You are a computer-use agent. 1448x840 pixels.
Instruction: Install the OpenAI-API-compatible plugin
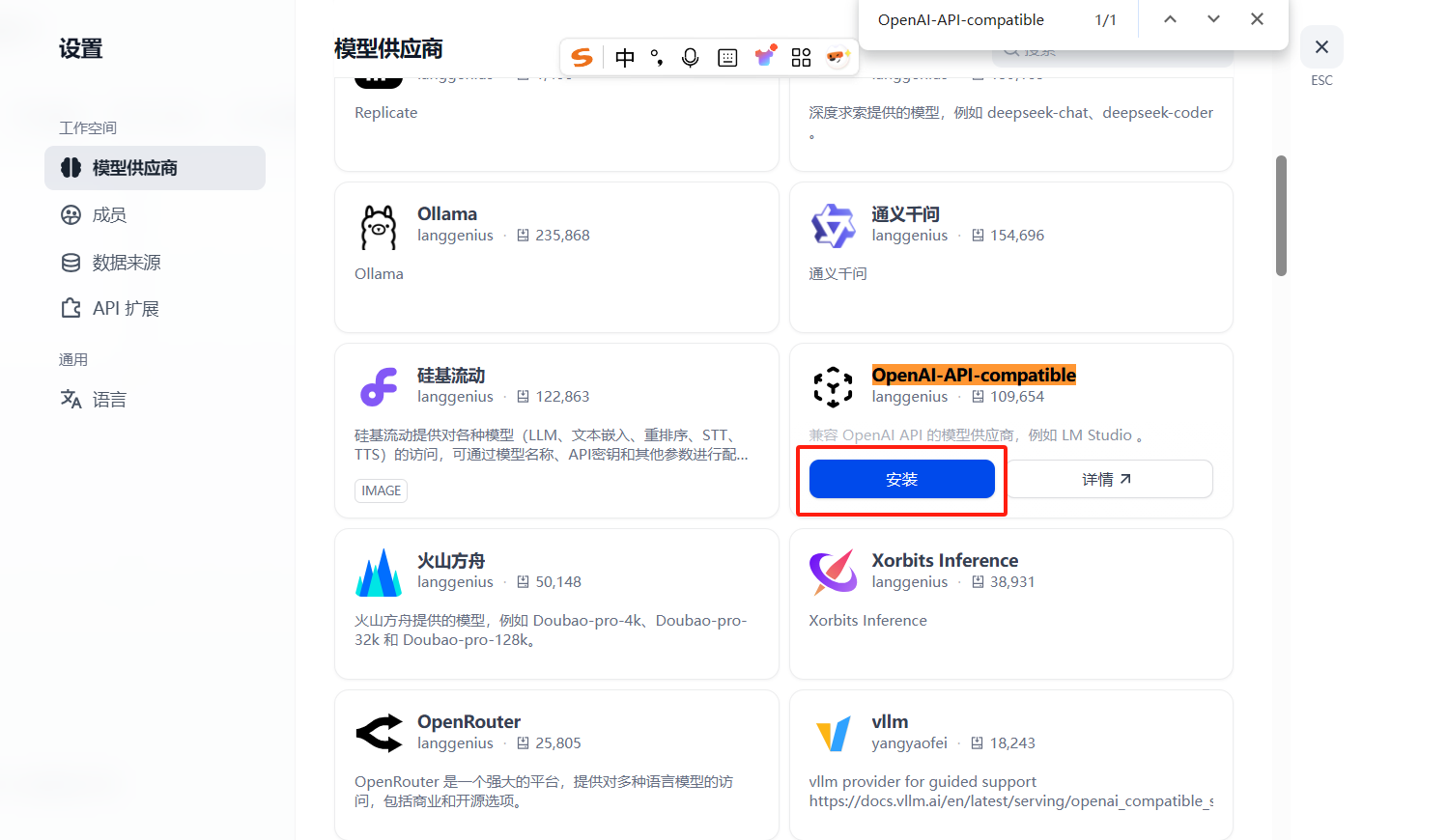tap(902, 478)
